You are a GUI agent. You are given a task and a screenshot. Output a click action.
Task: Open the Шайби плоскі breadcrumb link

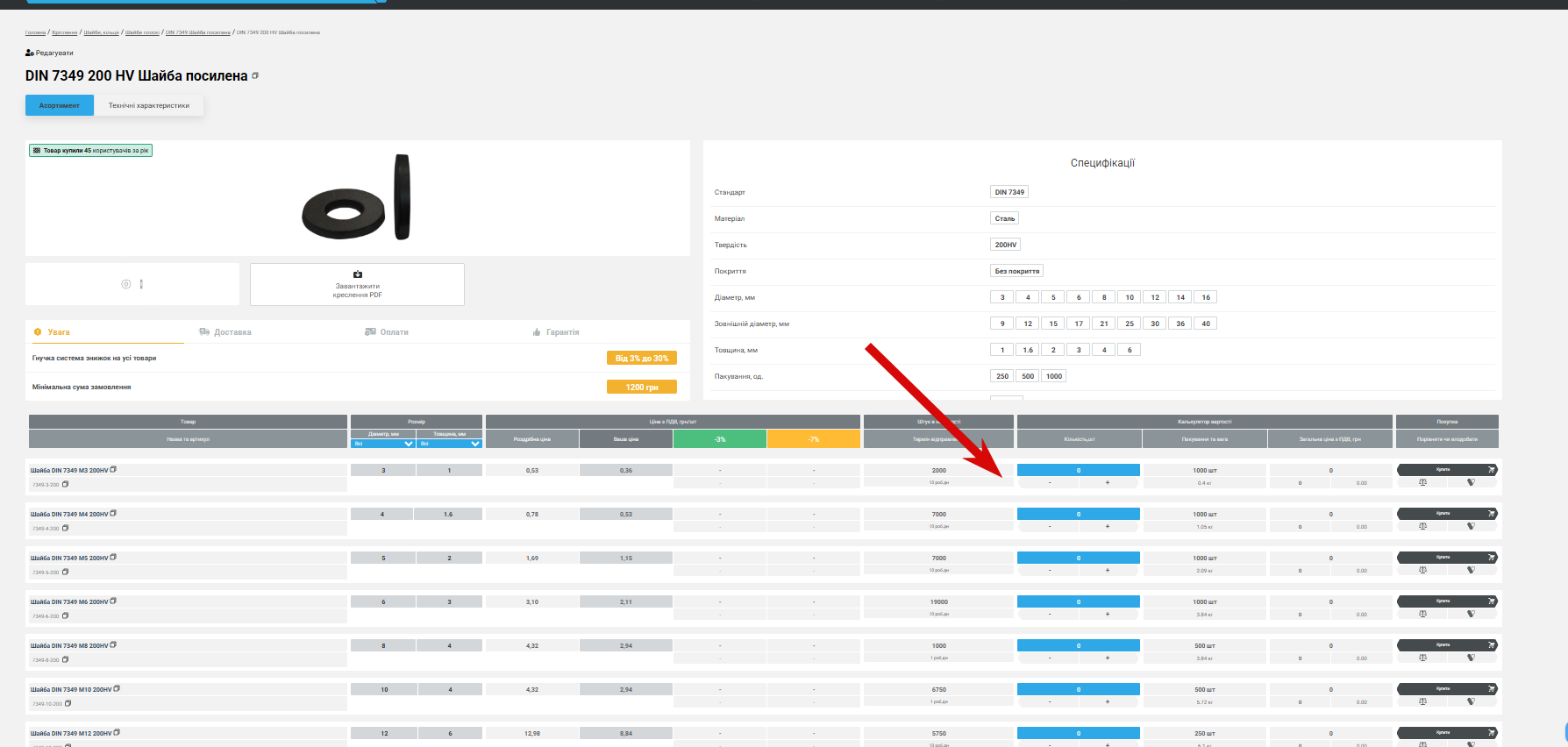pos(142,32)
